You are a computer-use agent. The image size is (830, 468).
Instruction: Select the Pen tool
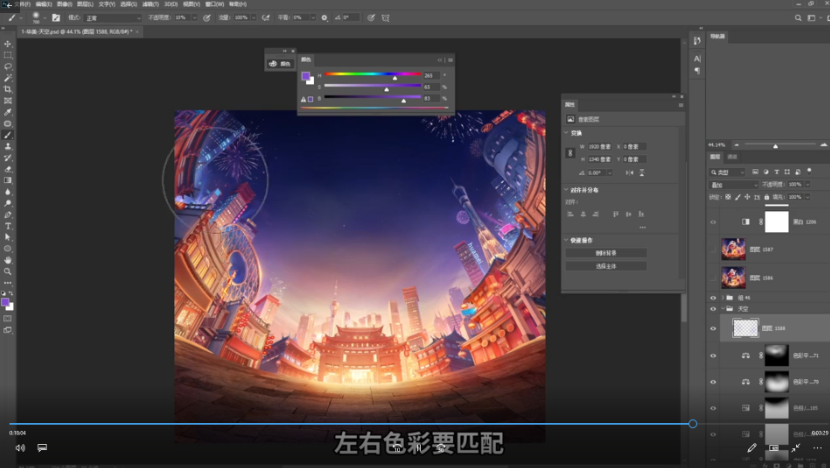pos(7,215)
